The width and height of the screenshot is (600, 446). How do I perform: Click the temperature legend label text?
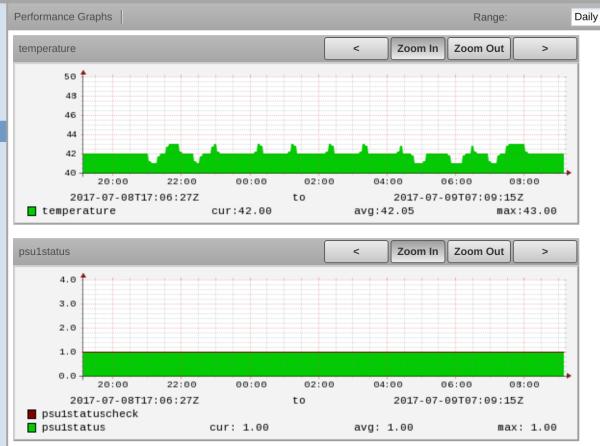[x=79, y=211]
